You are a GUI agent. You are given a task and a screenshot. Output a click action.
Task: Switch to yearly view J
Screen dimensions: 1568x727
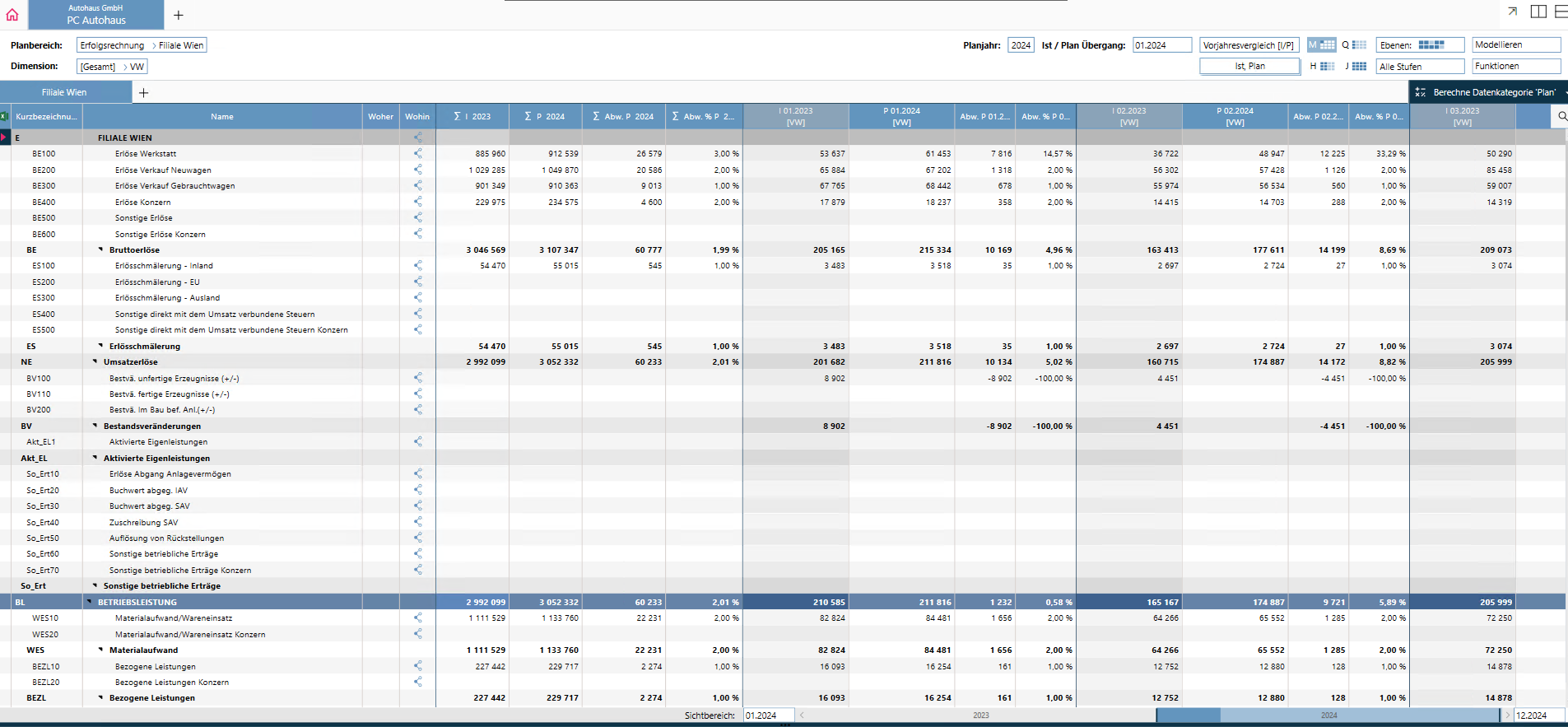[x=1356, y=67]
